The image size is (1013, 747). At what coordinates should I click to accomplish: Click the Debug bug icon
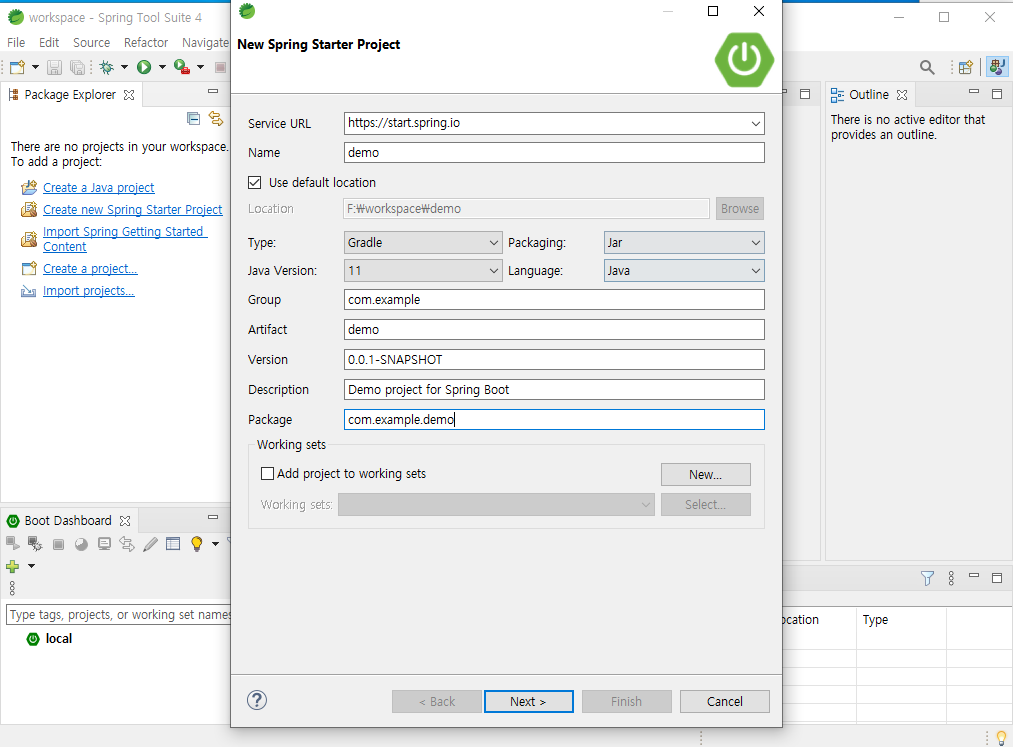click(107, 67)
